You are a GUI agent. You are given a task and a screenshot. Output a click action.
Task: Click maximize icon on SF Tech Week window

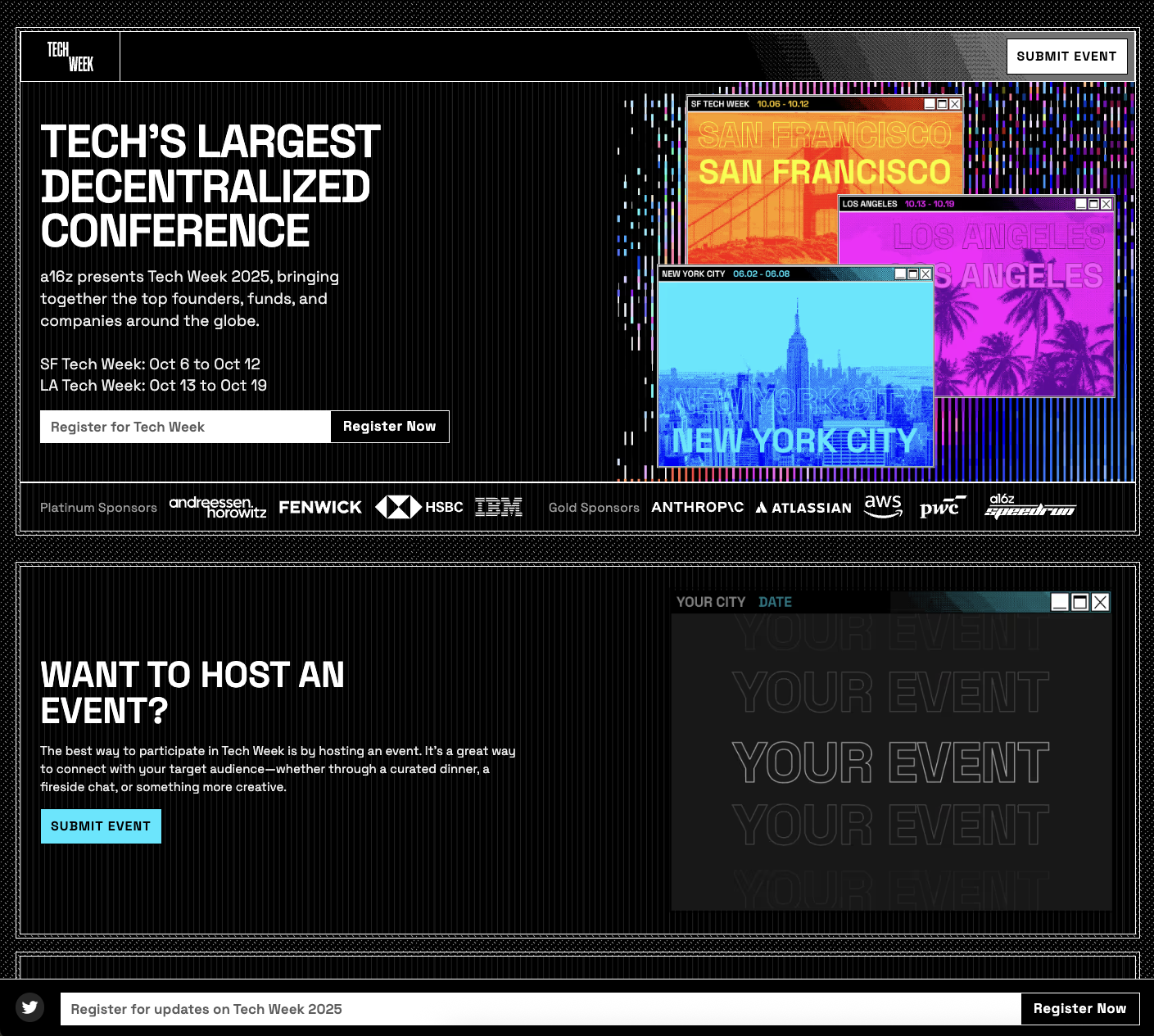point(942,104)
